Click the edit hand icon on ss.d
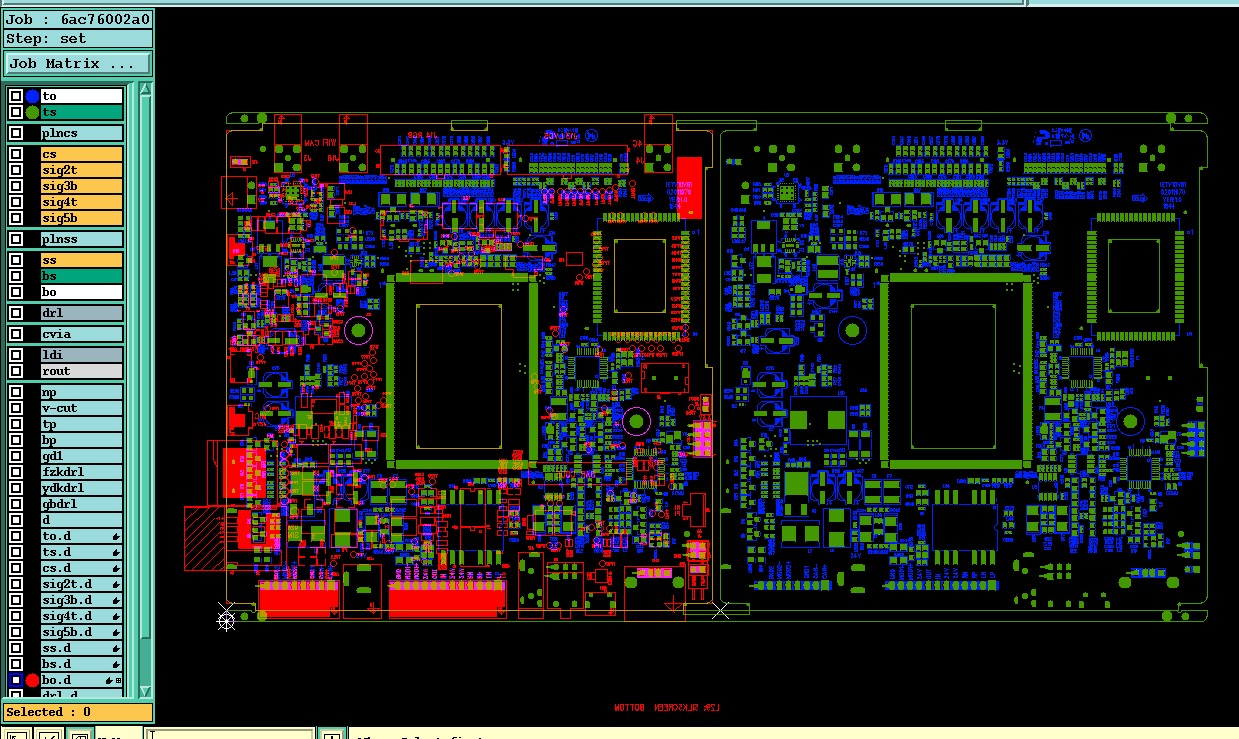1239x739 pixels. 116,648
